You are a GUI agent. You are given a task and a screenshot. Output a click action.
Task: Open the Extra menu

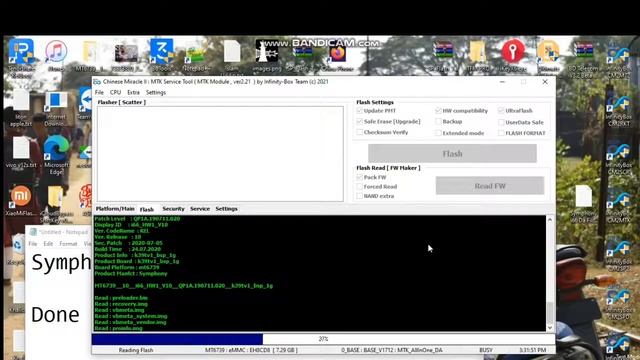point(133,93)
